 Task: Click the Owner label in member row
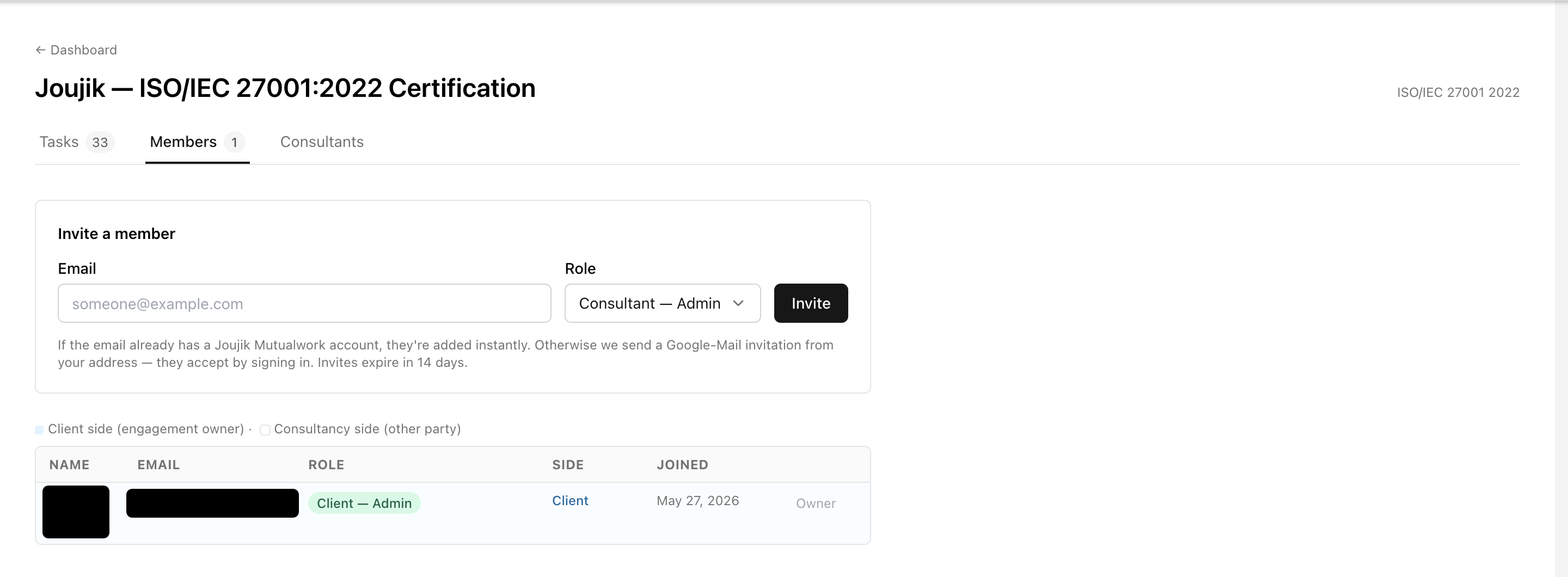816,504
